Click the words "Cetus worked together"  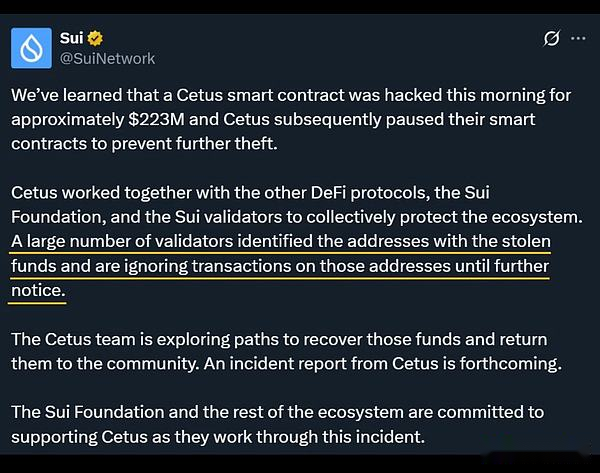click(x=101, y=192)
